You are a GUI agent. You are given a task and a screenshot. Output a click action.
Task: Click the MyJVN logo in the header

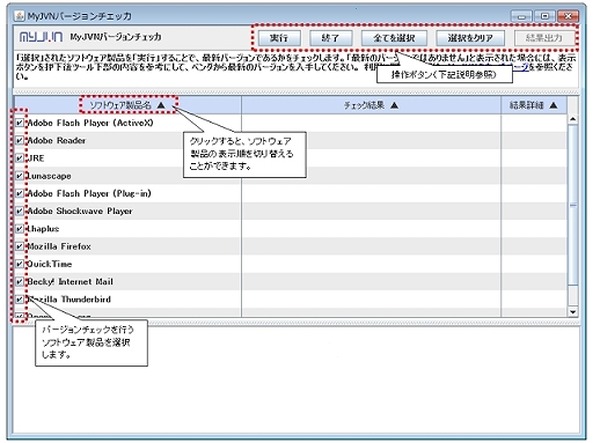click(x=39, y=38)
